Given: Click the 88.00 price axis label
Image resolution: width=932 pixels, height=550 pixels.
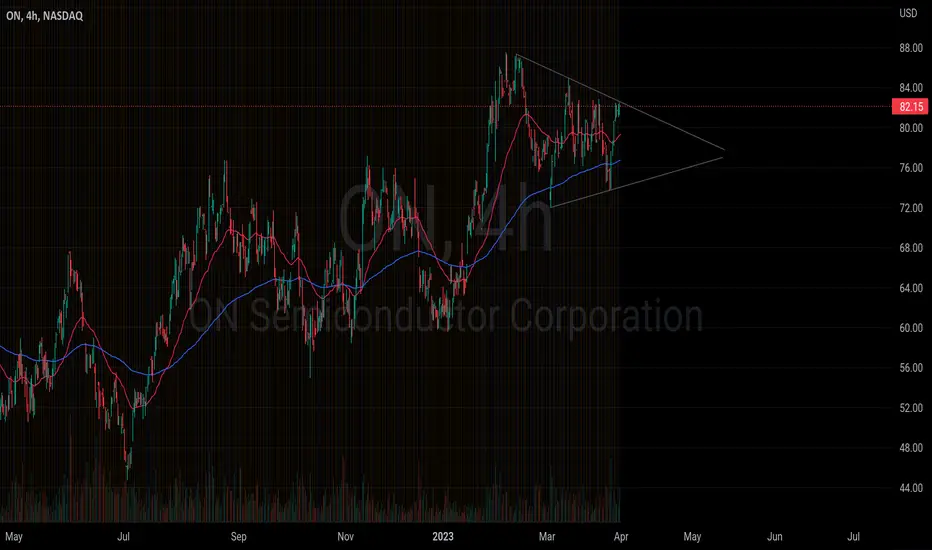Looking at the screenshot, I should coord(911,48).
